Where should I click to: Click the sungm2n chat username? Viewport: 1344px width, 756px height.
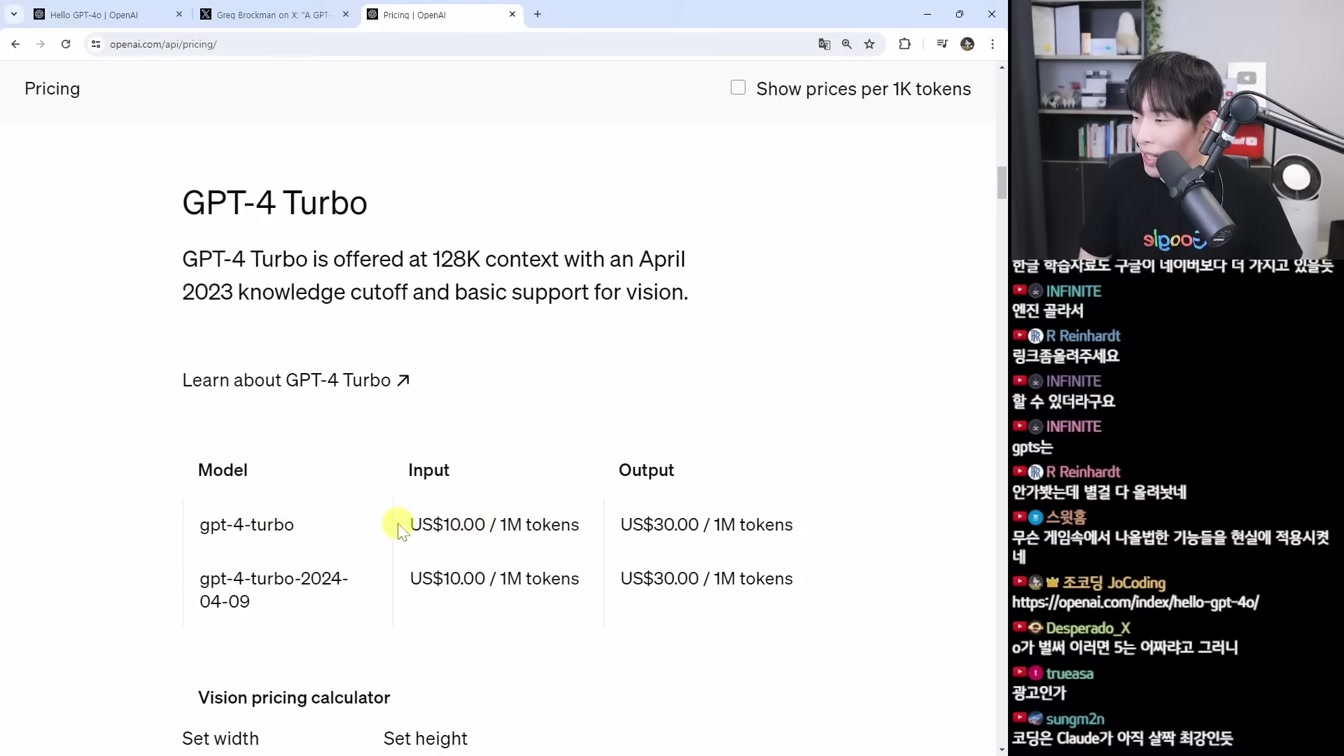[1075, 719]
